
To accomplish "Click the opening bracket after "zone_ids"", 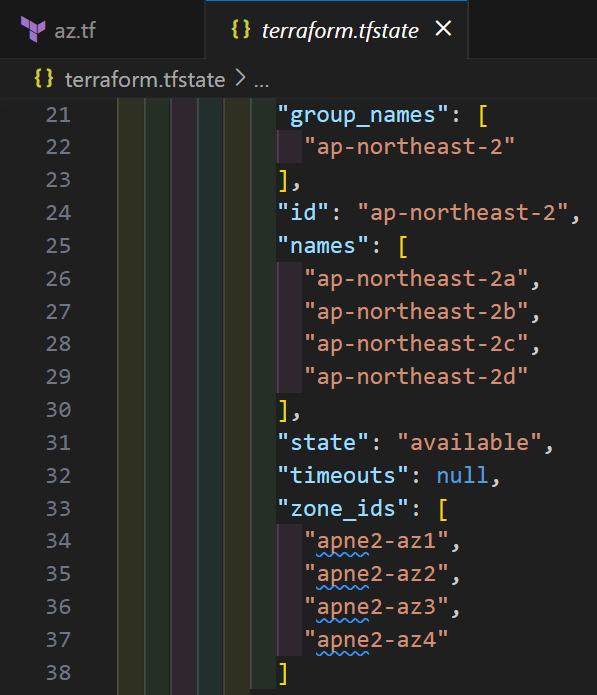I will [x=442, y=510].
